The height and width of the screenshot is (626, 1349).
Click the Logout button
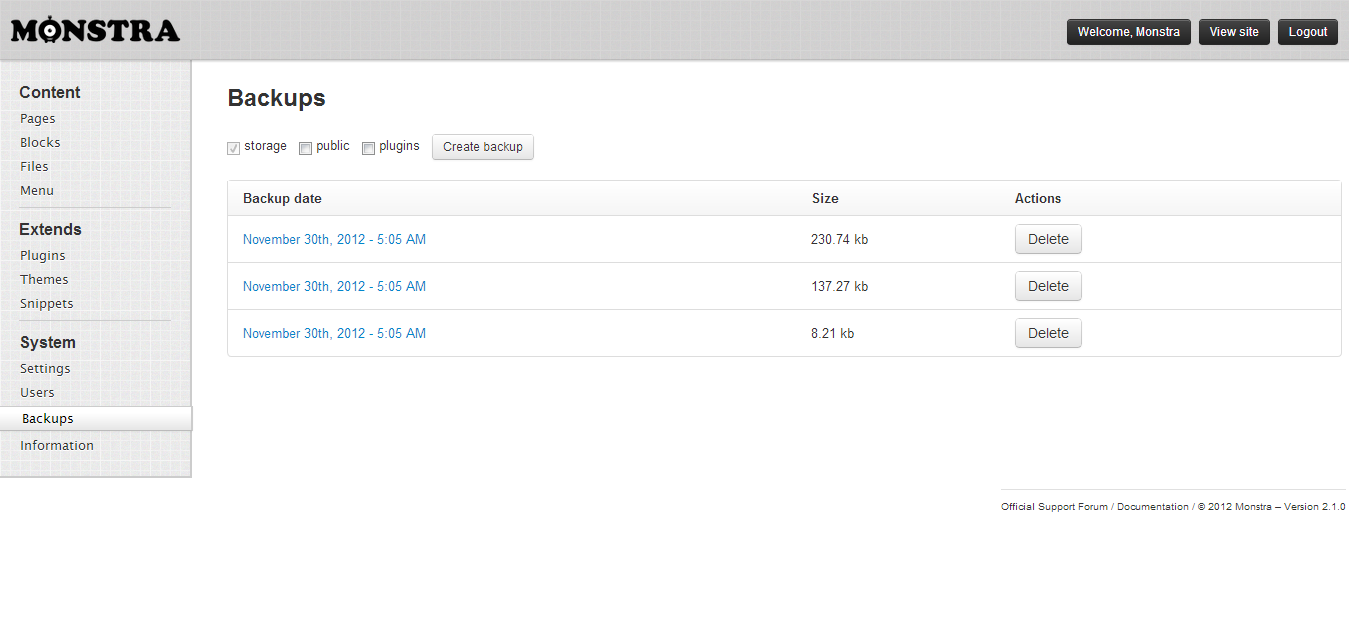tap(1307, 32)
